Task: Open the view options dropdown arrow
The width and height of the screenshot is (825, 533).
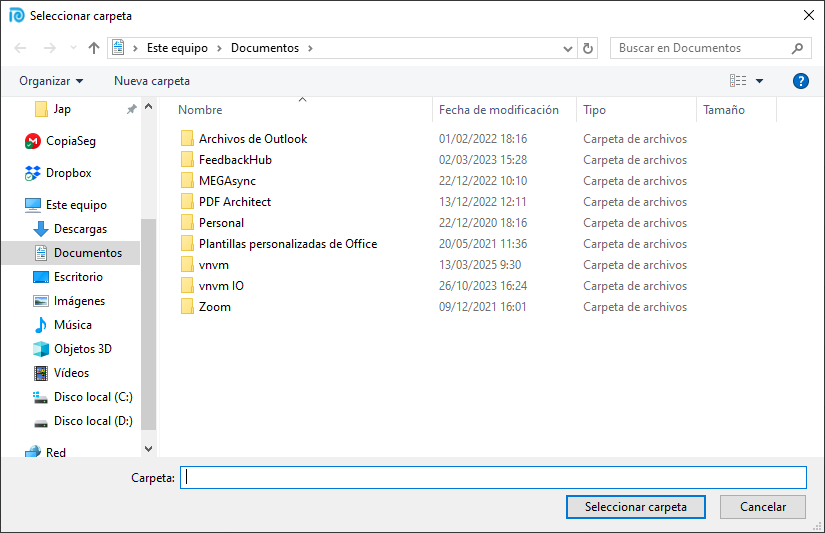Action: [759, 81]
